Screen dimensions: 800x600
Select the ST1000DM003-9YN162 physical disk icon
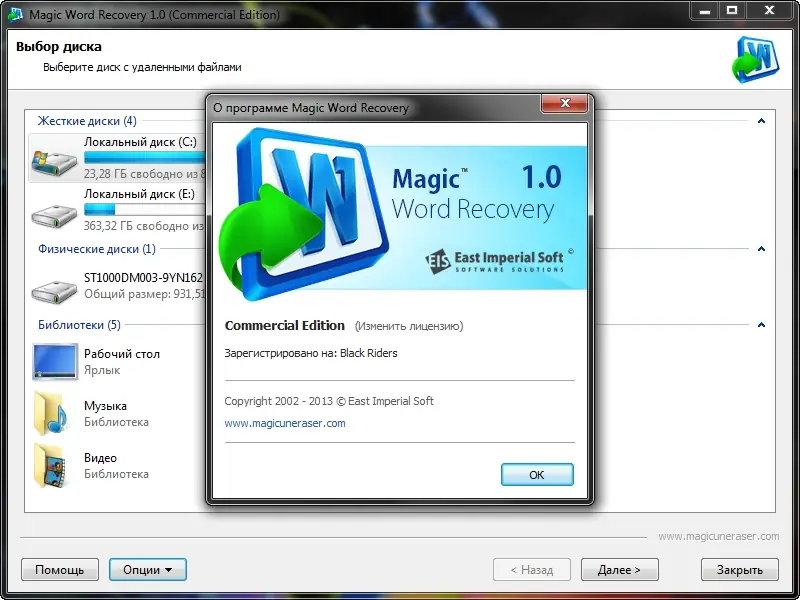(x=54, y=291)
